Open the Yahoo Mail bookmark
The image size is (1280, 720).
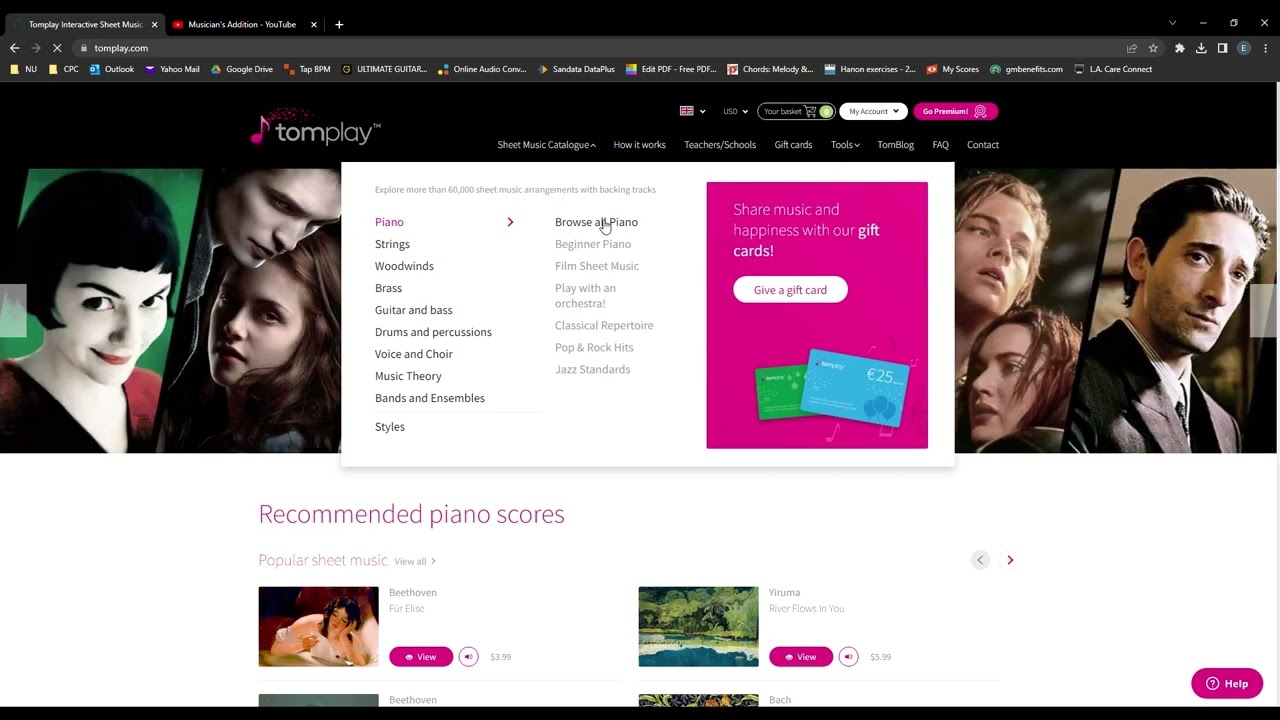coord(172,69)
